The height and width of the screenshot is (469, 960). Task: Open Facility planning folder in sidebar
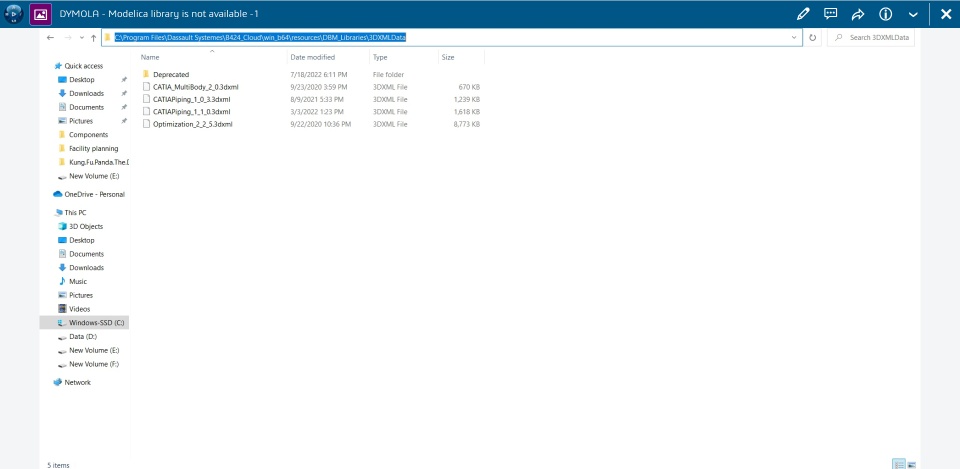click(93, 149)
